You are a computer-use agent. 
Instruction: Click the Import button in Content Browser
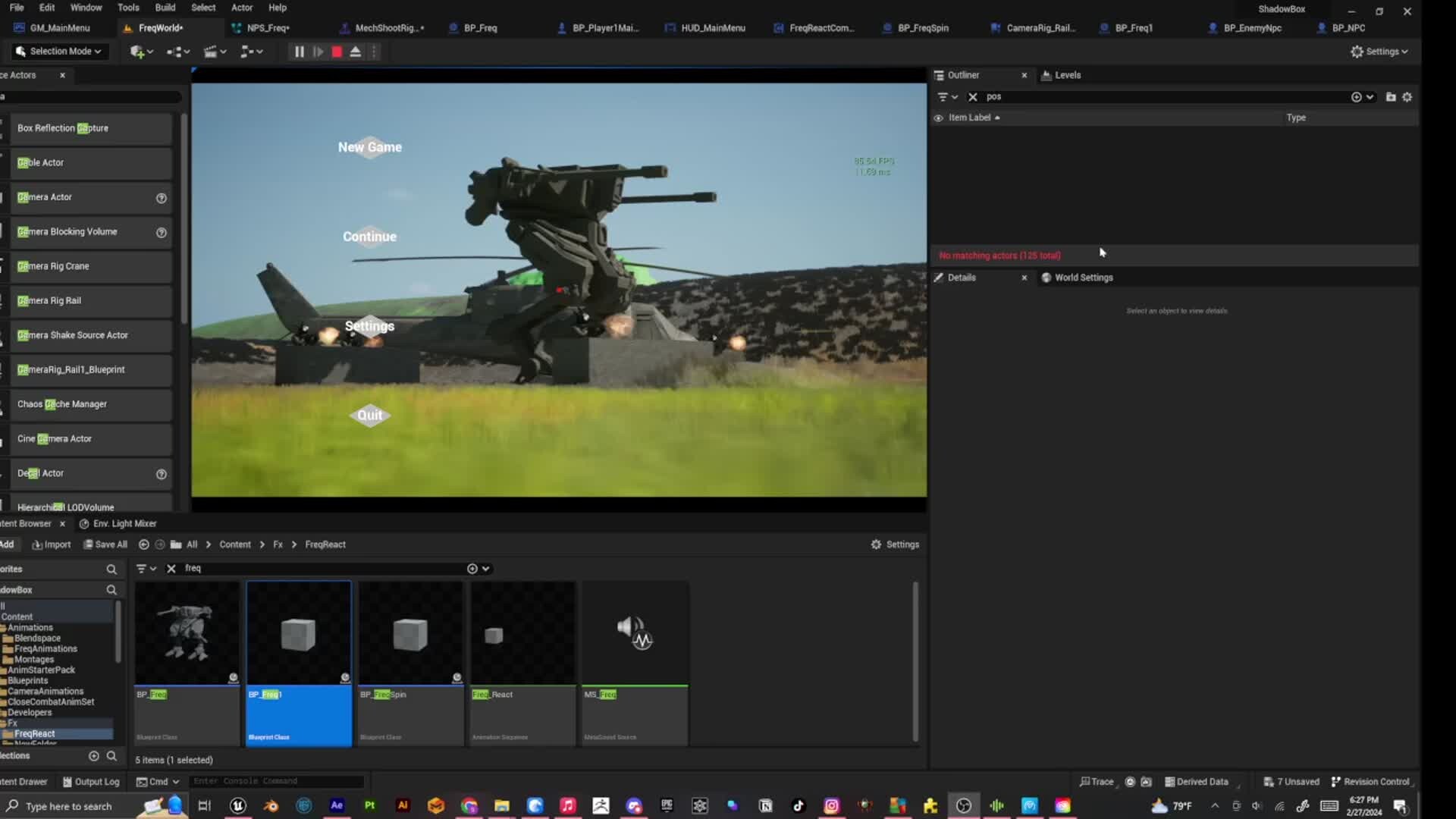click(51, 544)
